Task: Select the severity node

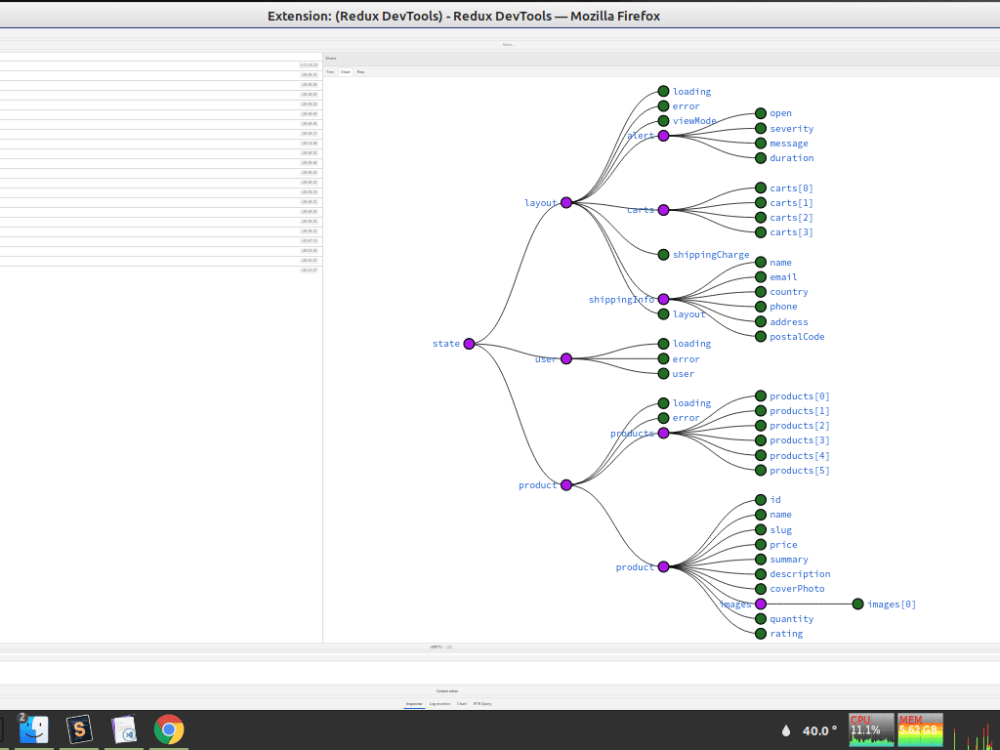Action: (x=760, y=128)
